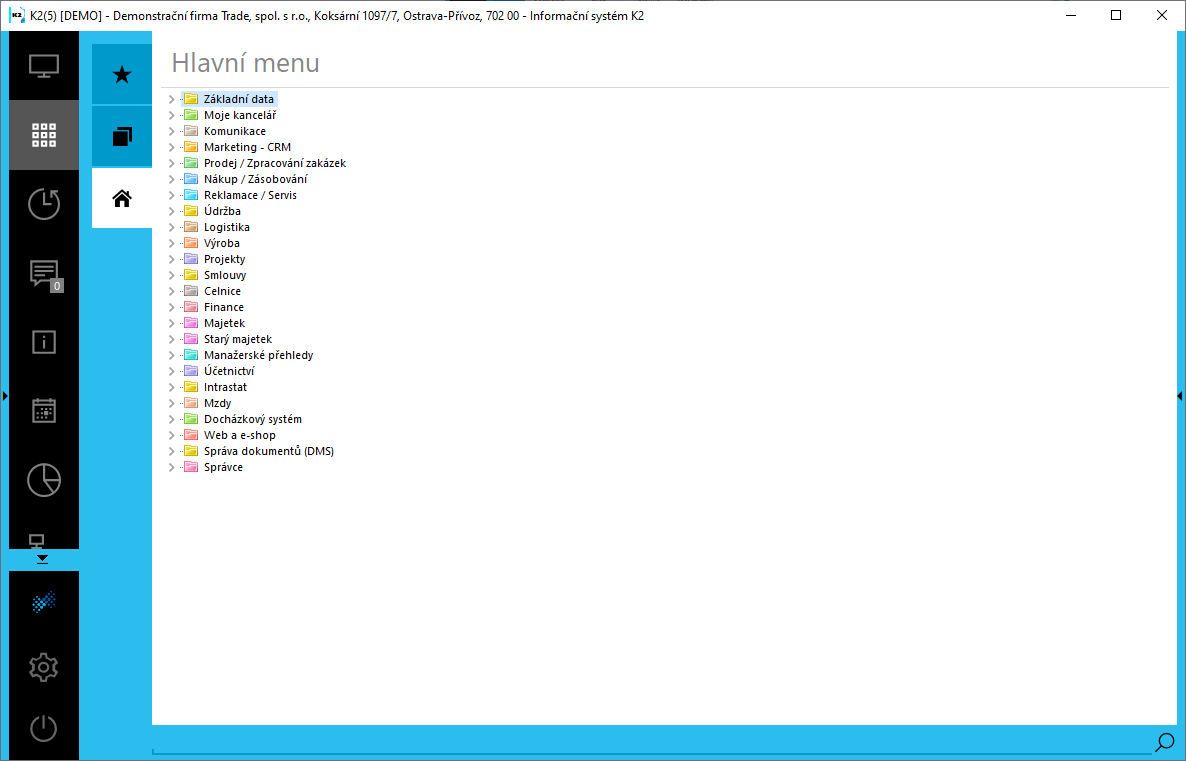Expand the Mzdy folder arrow
Viewport: 1186px width, 761px height.
click(172, 403)
